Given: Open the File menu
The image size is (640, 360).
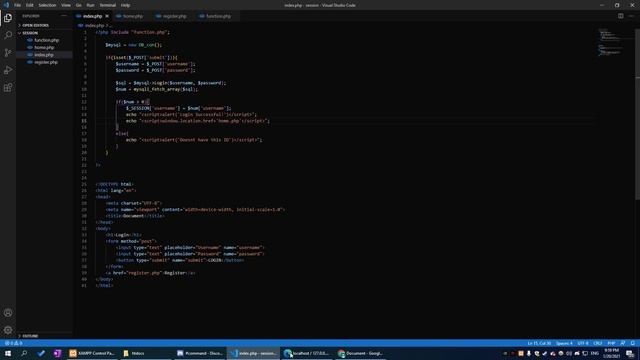Looking at the screenshot, I should pyautogui.click(x=18, y=5).
